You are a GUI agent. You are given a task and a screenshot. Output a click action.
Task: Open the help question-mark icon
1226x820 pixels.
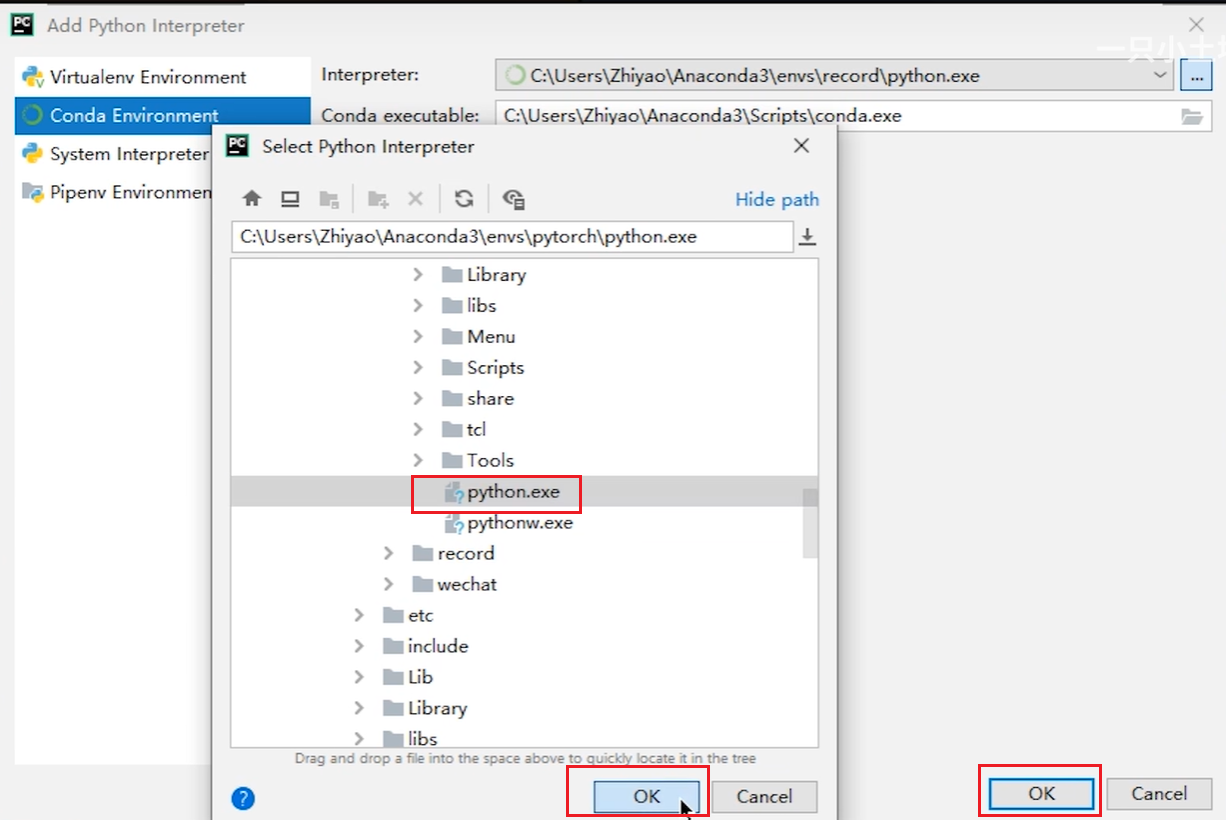pos(243,798)
